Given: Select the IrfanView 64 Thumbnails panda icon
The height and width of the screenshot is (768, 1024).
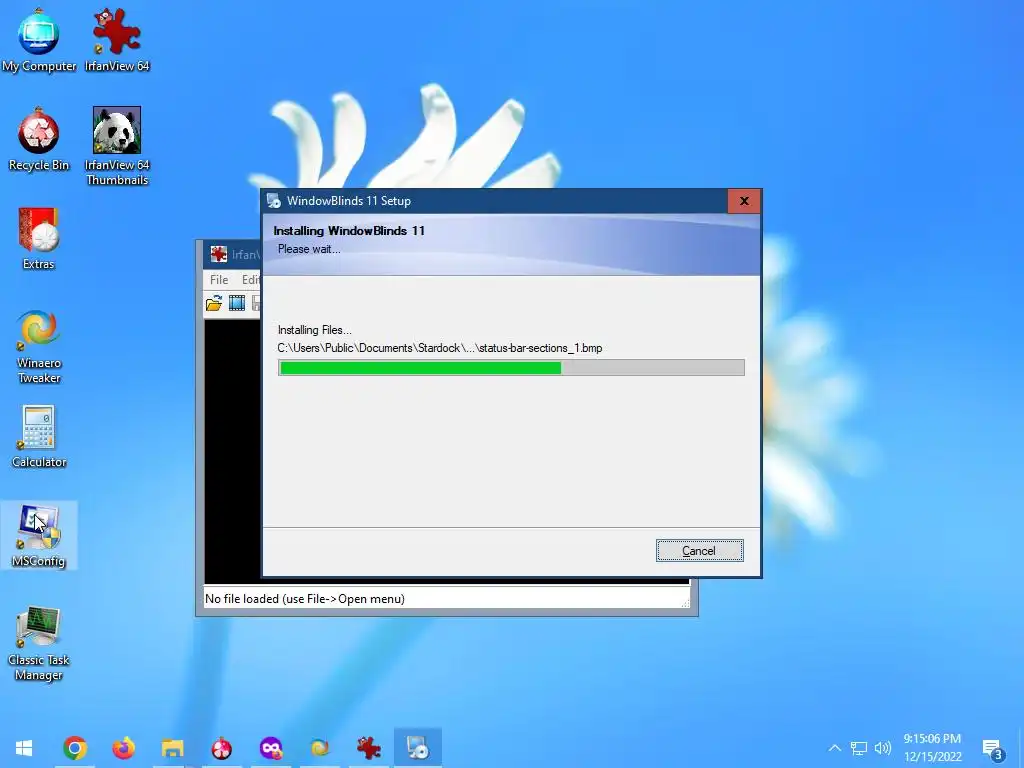Looking at the screenshot, I should [x=117, y=146].
